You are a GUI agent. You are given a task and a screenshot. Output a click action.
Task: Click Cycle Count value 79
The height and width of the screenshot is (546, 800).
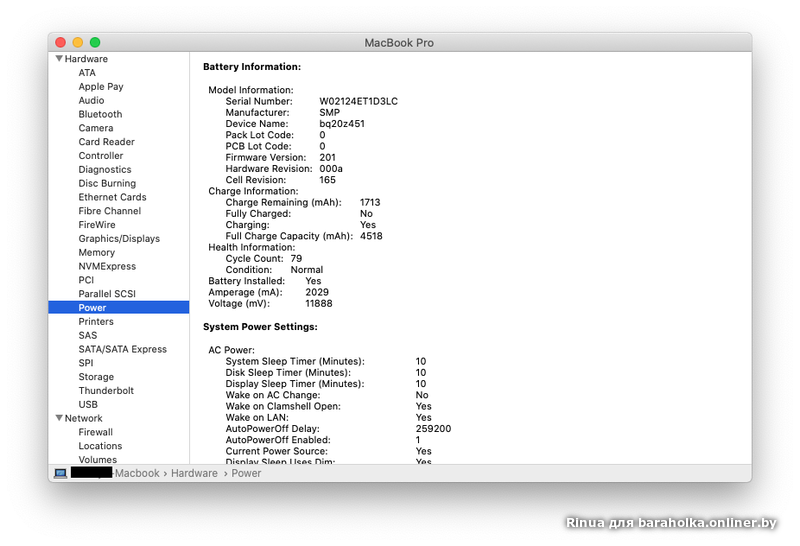coord(296,258)
